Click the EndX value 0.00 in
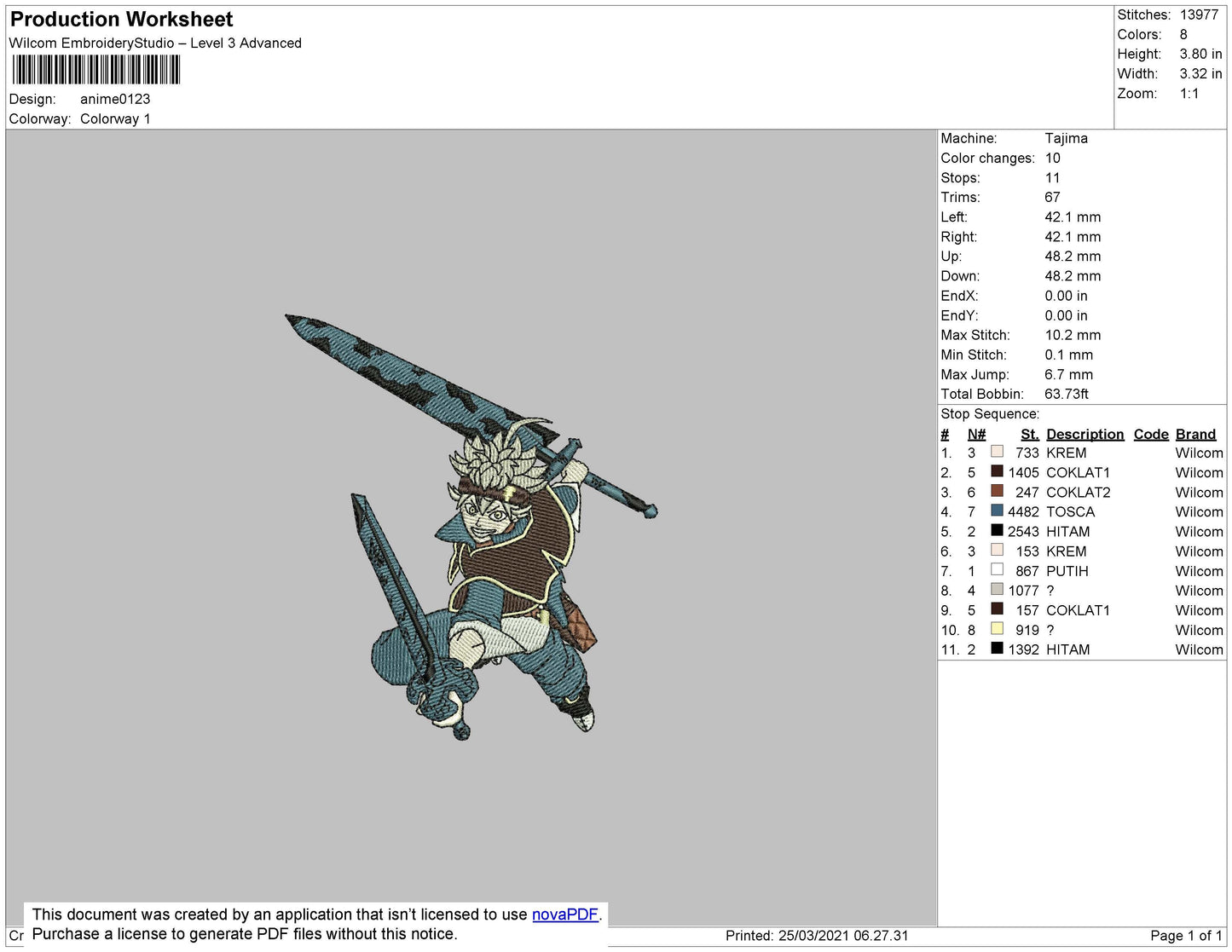This screenshot has height=952, width=1232. (1066, 296)
